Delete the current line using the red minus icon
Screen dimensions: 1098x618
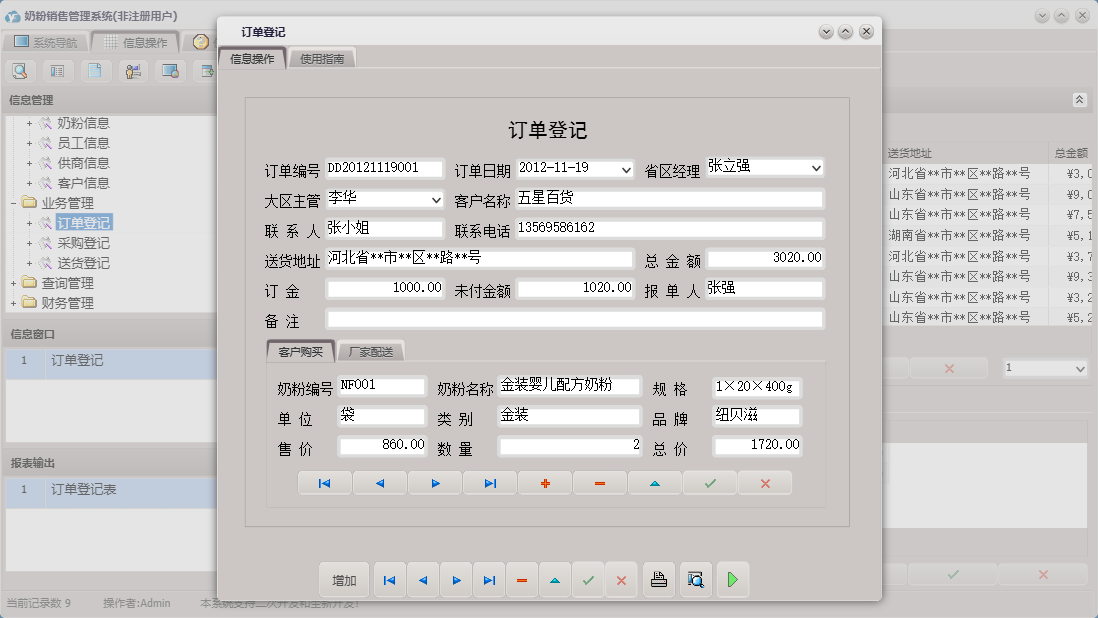click(600, 482)
